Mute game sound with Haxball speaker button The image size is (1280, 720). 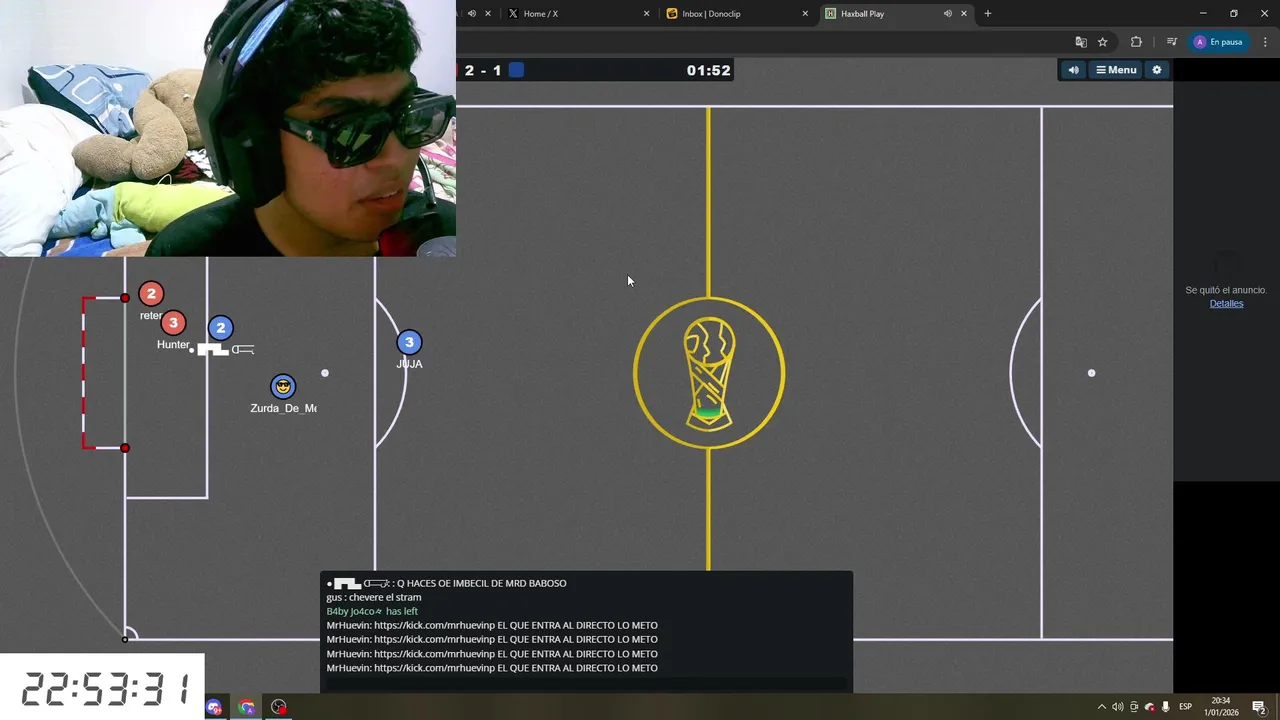[1073, 70]
